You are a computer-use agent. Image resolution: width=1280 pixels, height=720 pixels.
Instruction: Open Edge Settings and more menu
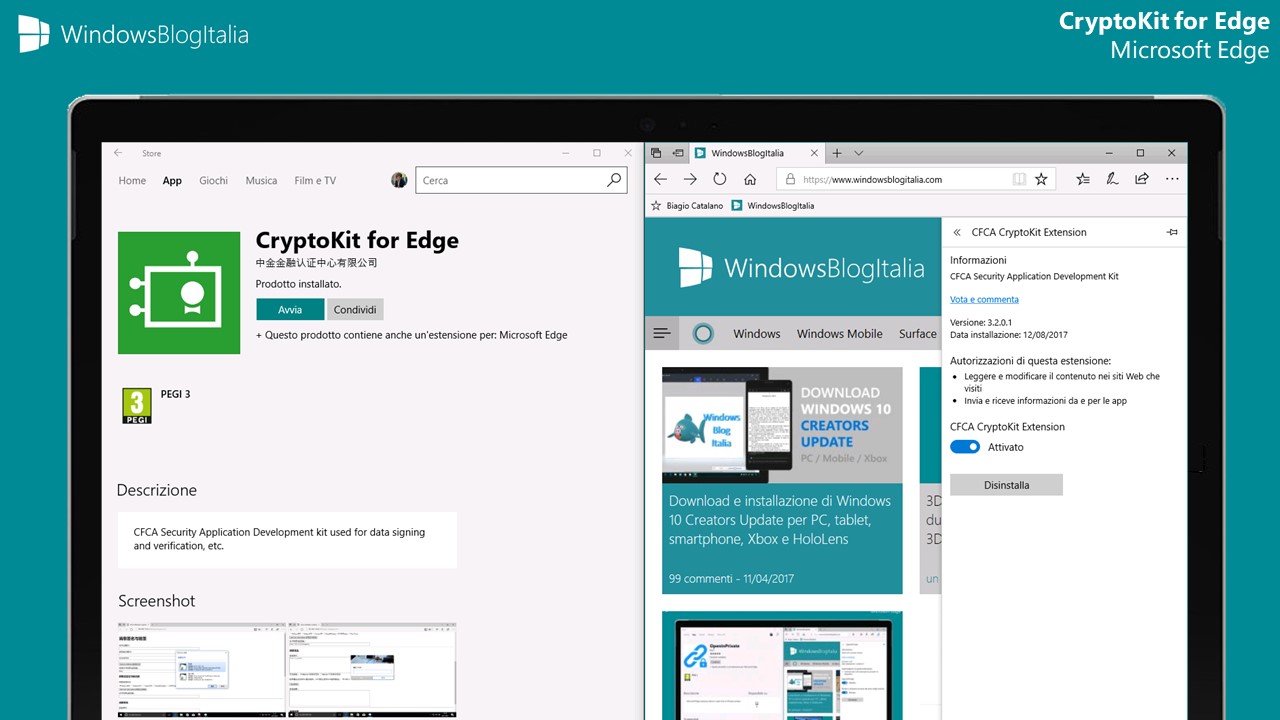[1172, 179]
